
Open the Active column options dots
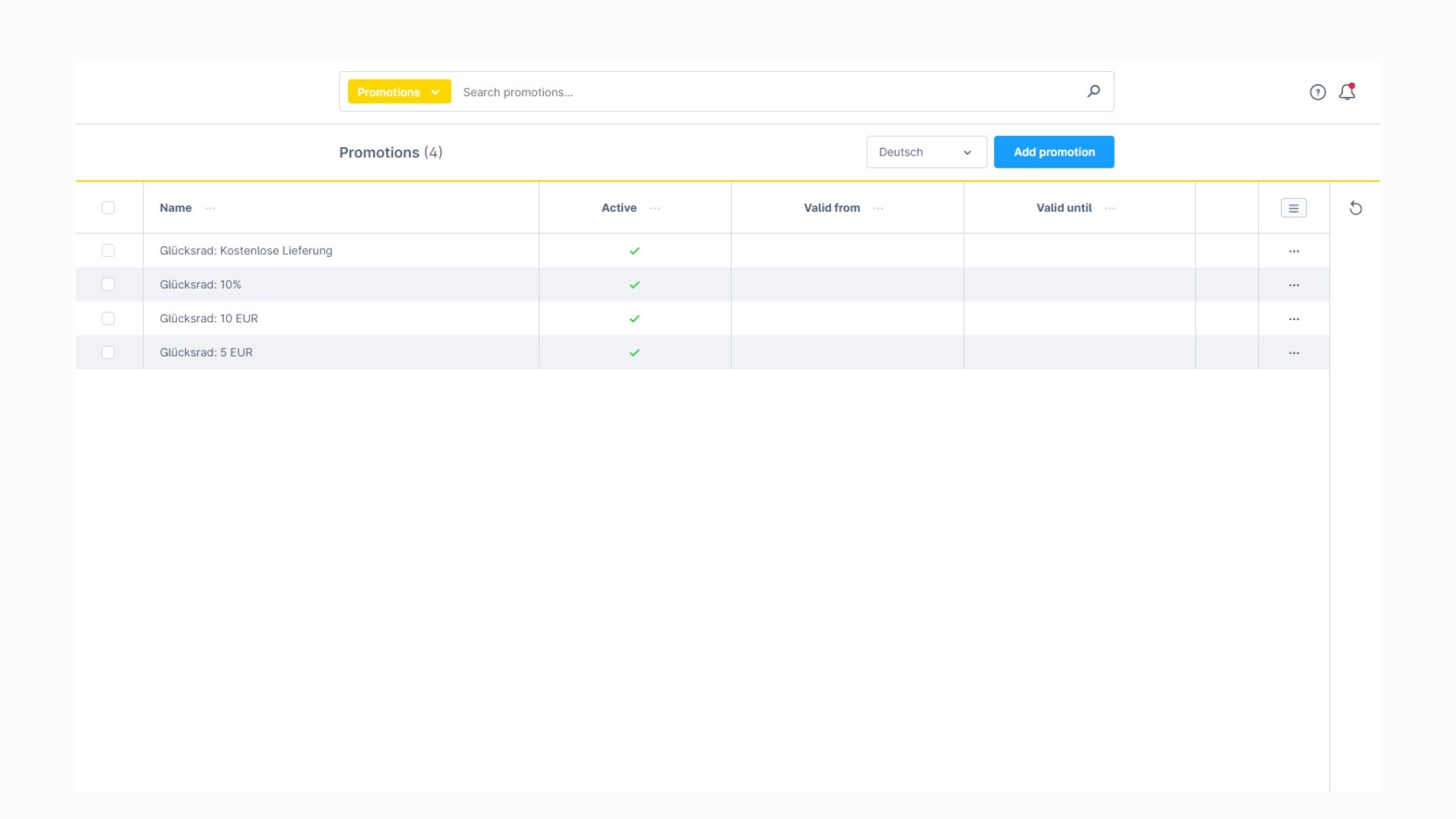click(x=655, y=209)
